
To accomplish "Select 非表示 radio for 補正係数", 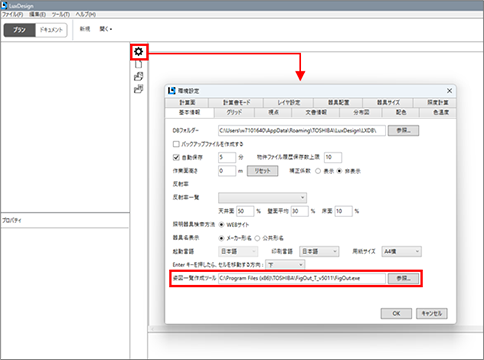I will [339, 171].
